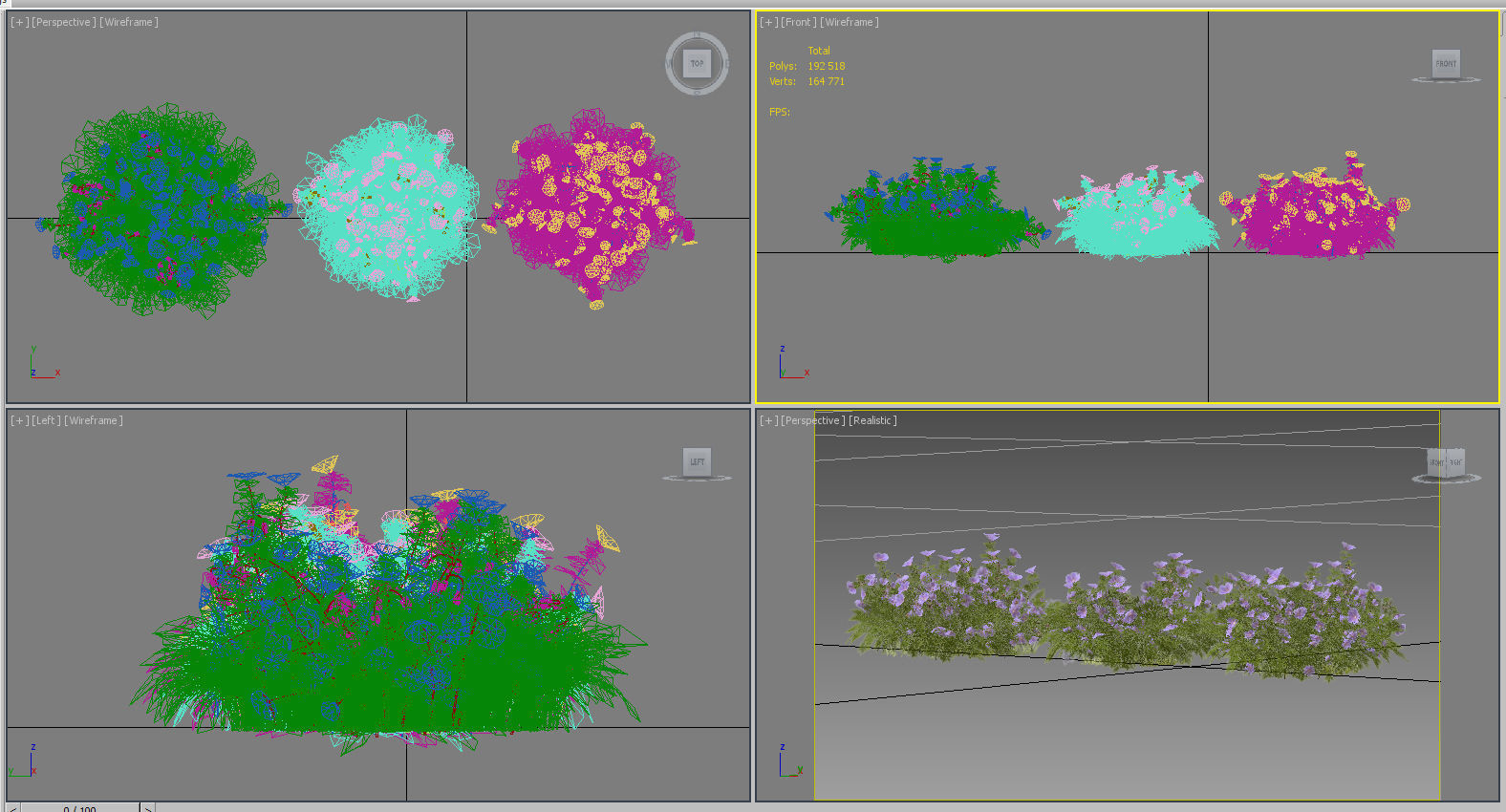1506x812 pixels.
Task: Open the [Wireframe] shading menu beside [Front]
Action: pos(850,22)
